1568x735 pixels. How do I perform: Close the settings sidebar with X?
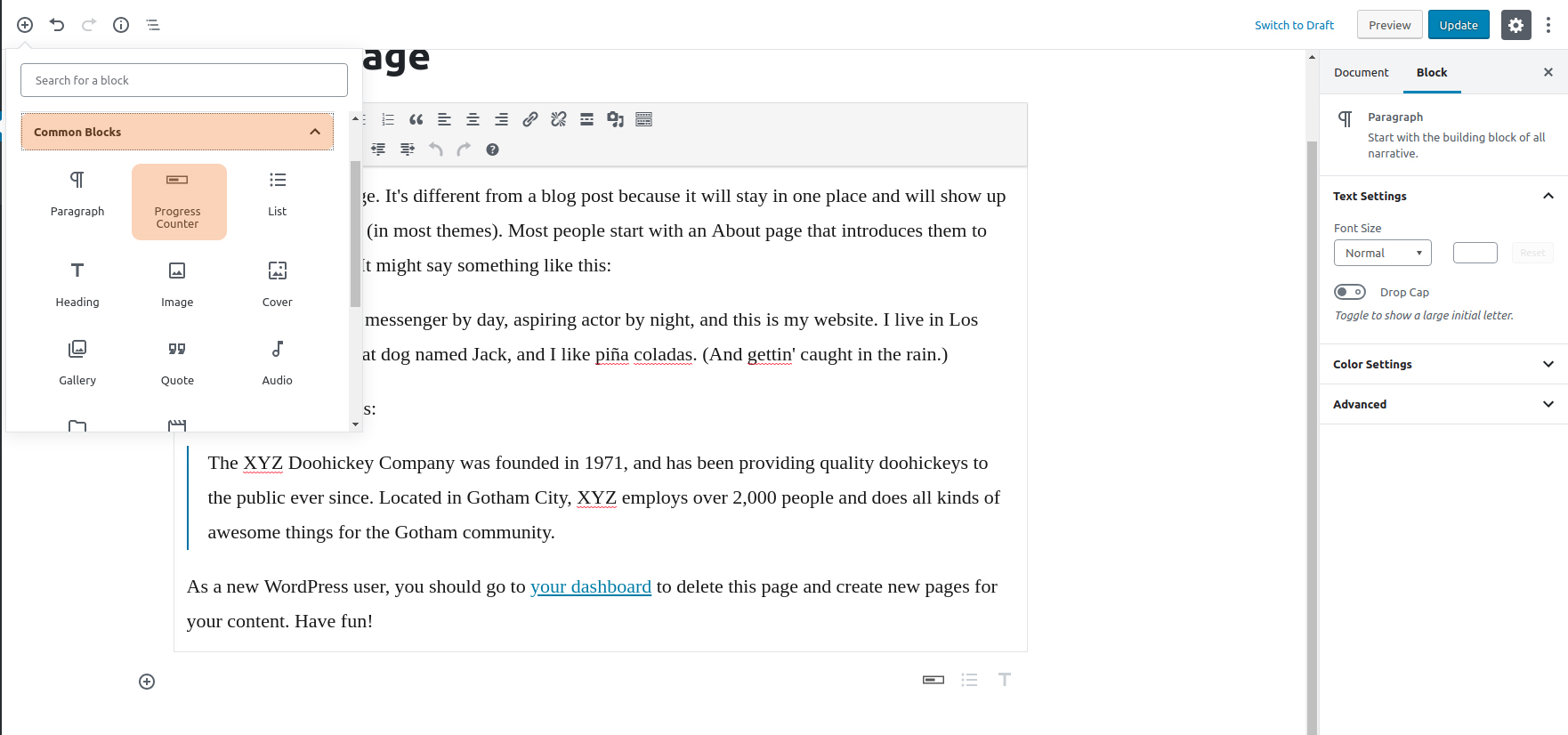(x=1548, y=72)
